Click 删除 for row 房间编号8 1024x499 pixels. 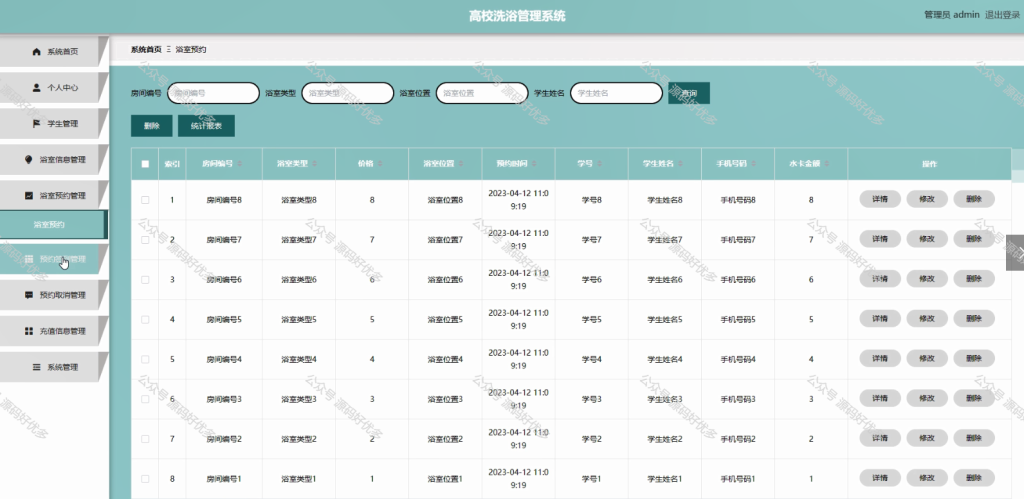click(x=974, y=199)
